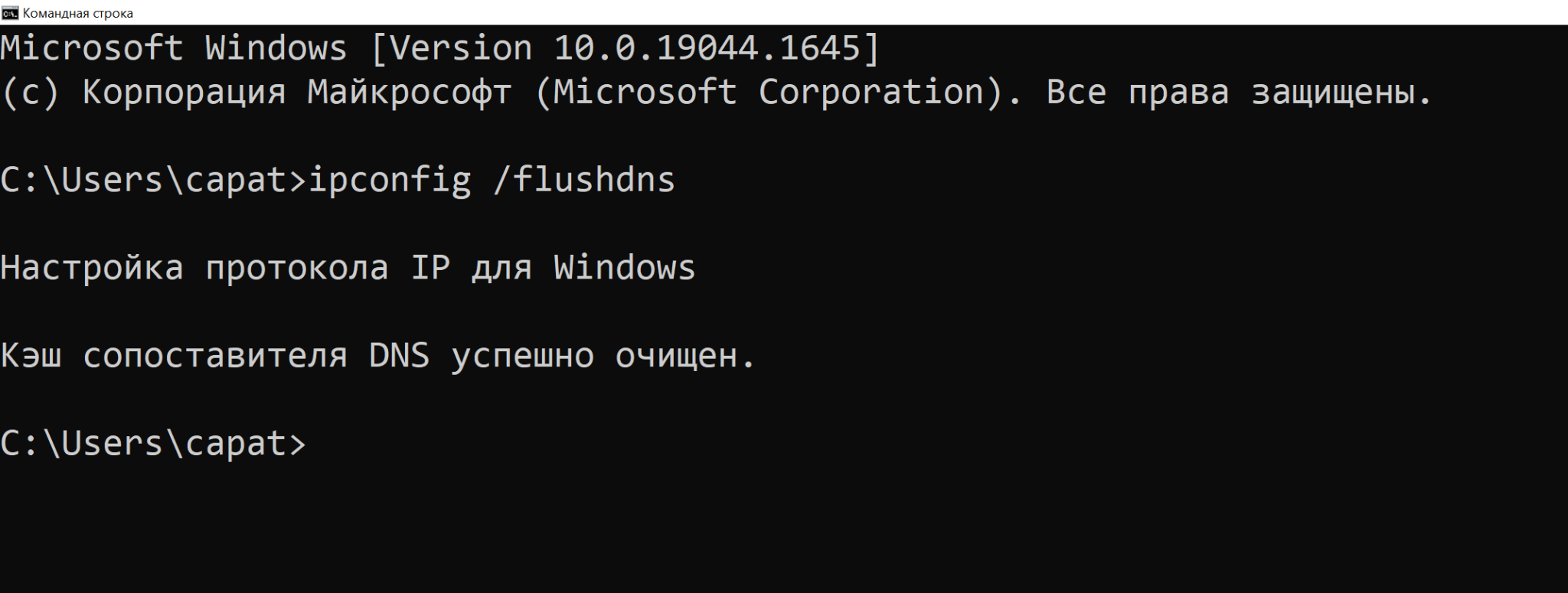Click the word "Version" in the header
Screen dimensions: 1568x593
(x=461, y=48)
